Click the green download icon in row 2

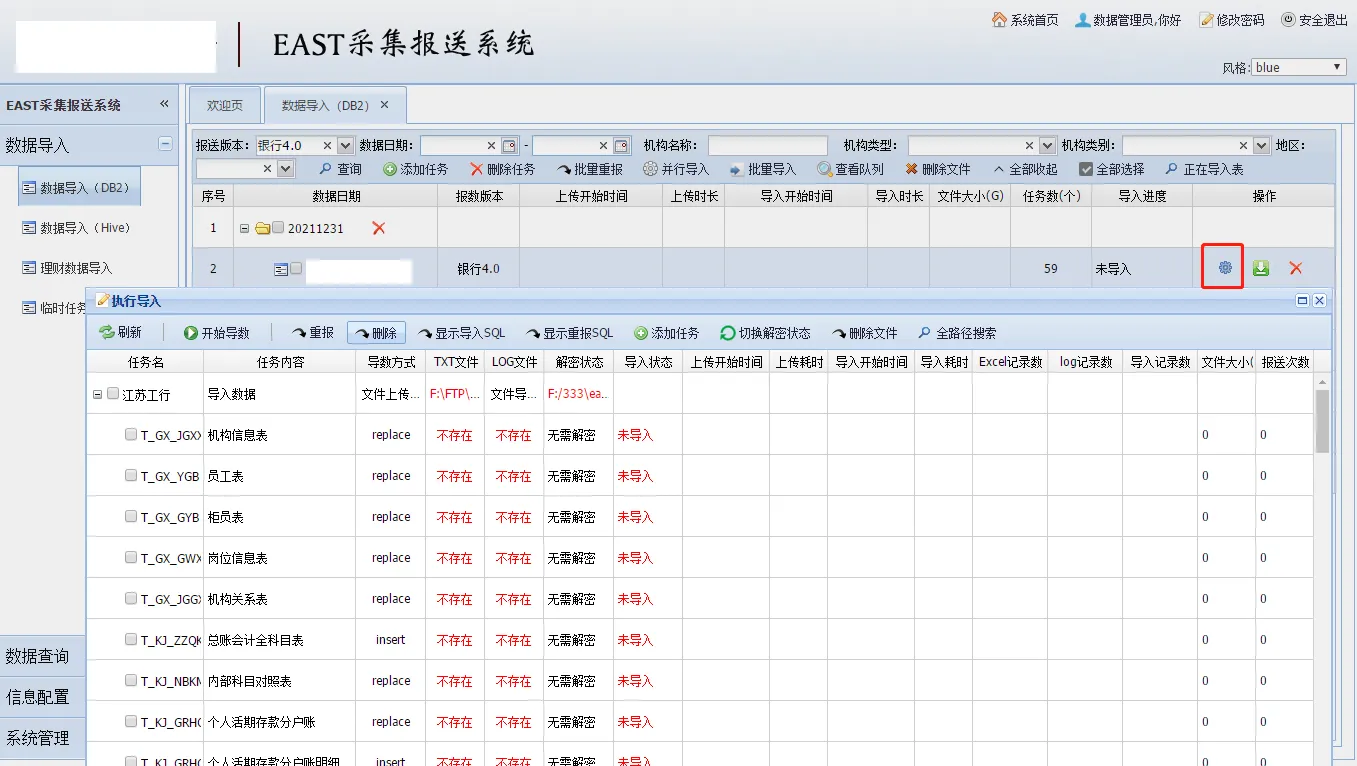[x=1261, y=268]
